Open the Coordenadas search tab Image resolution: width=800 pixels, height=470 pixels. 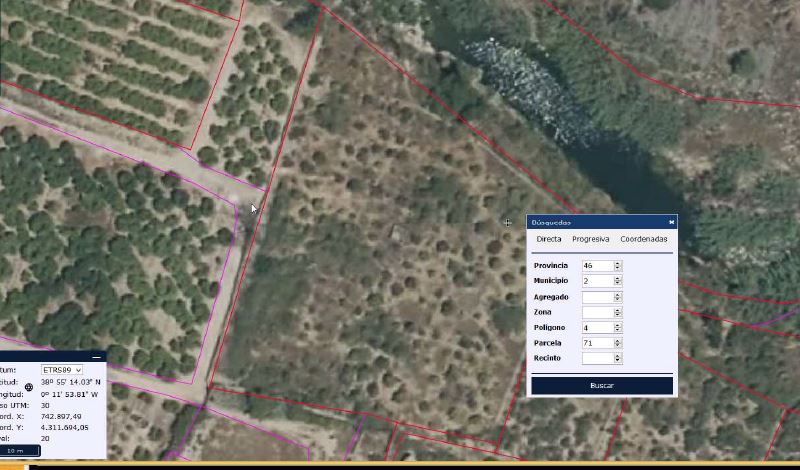pos(643,239)
